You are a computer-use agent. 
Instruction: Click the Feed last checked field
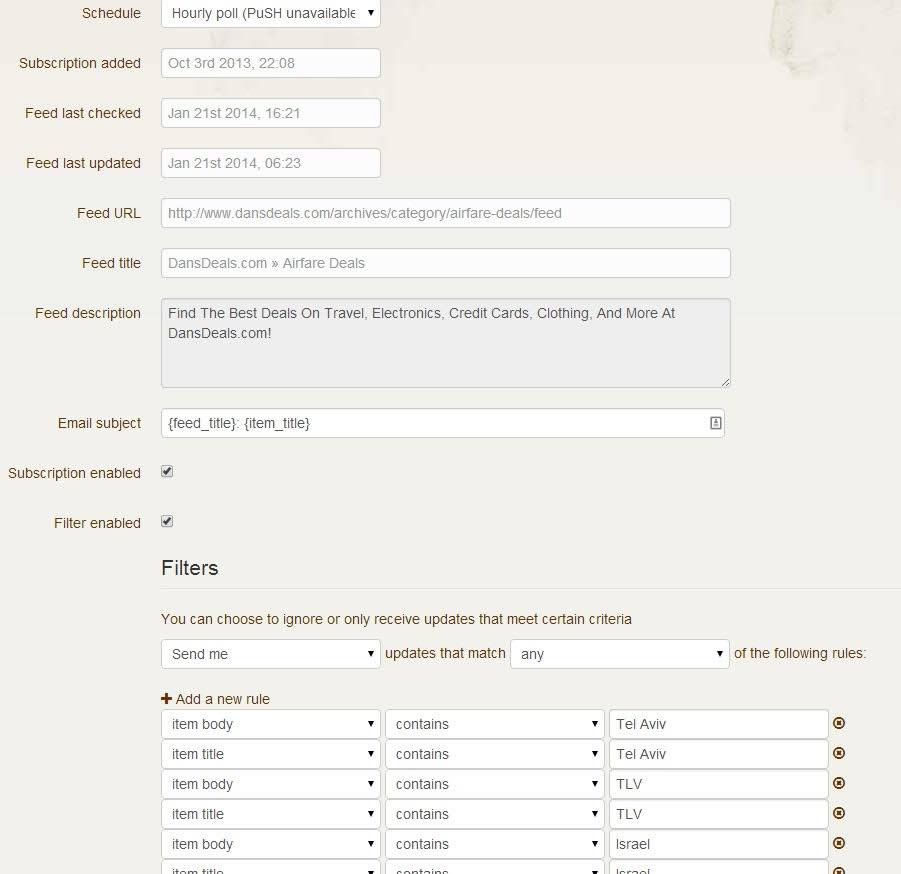click(271, 113)
